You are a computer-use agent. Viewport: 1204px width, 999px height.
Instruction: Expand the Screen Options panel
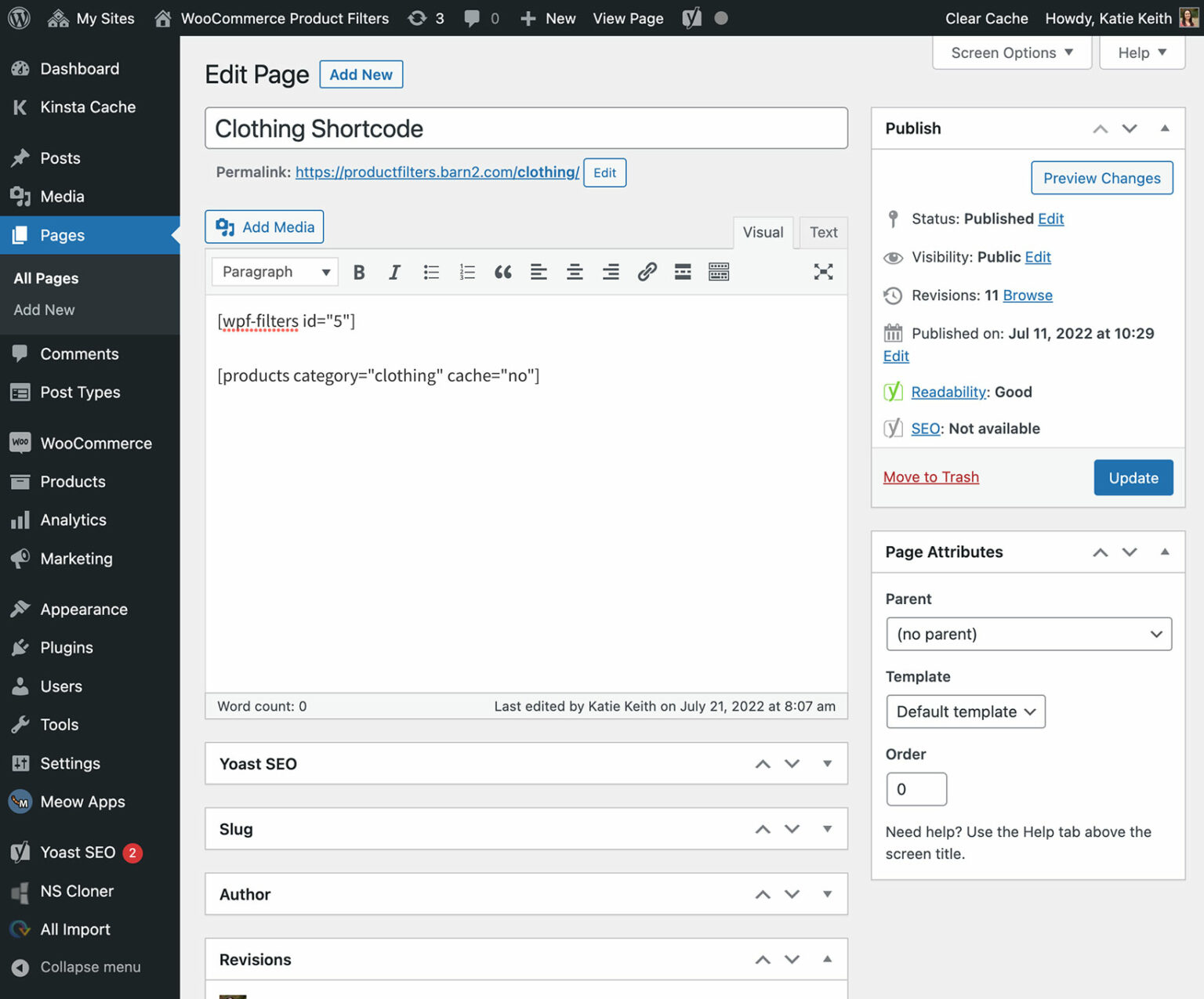click(x=1010, y=52)
